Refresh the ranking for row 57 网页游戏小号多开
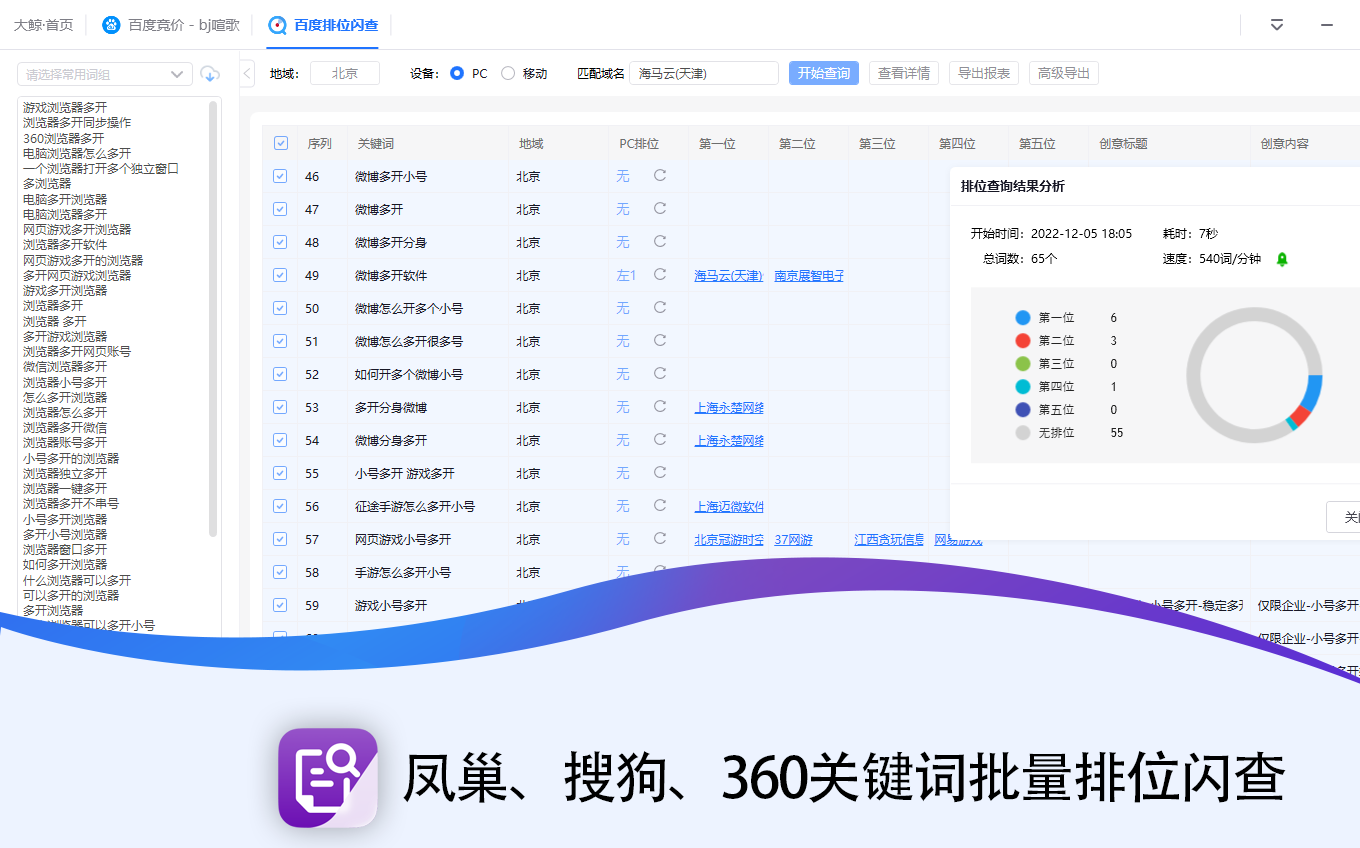The width and height of the screenshot is (1360, 848). [660, 538]
